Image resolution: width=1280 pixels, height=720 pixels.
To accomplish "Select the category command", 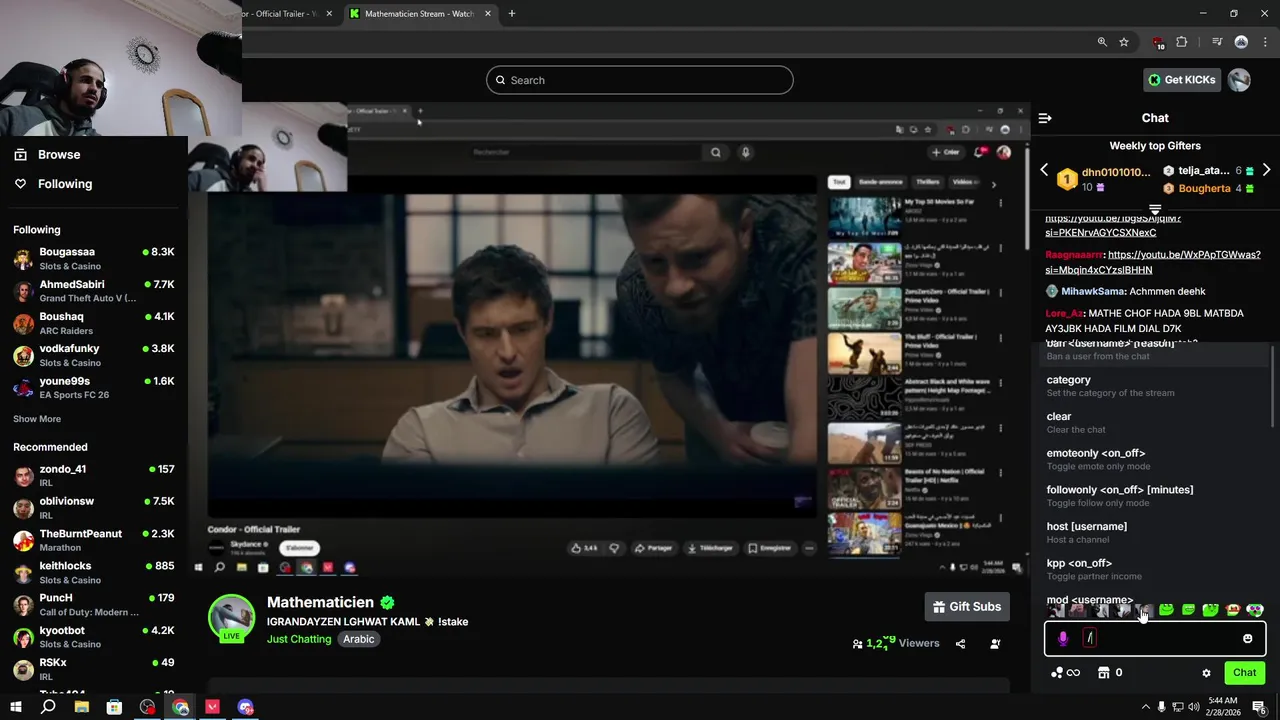I will (1155, 386).
